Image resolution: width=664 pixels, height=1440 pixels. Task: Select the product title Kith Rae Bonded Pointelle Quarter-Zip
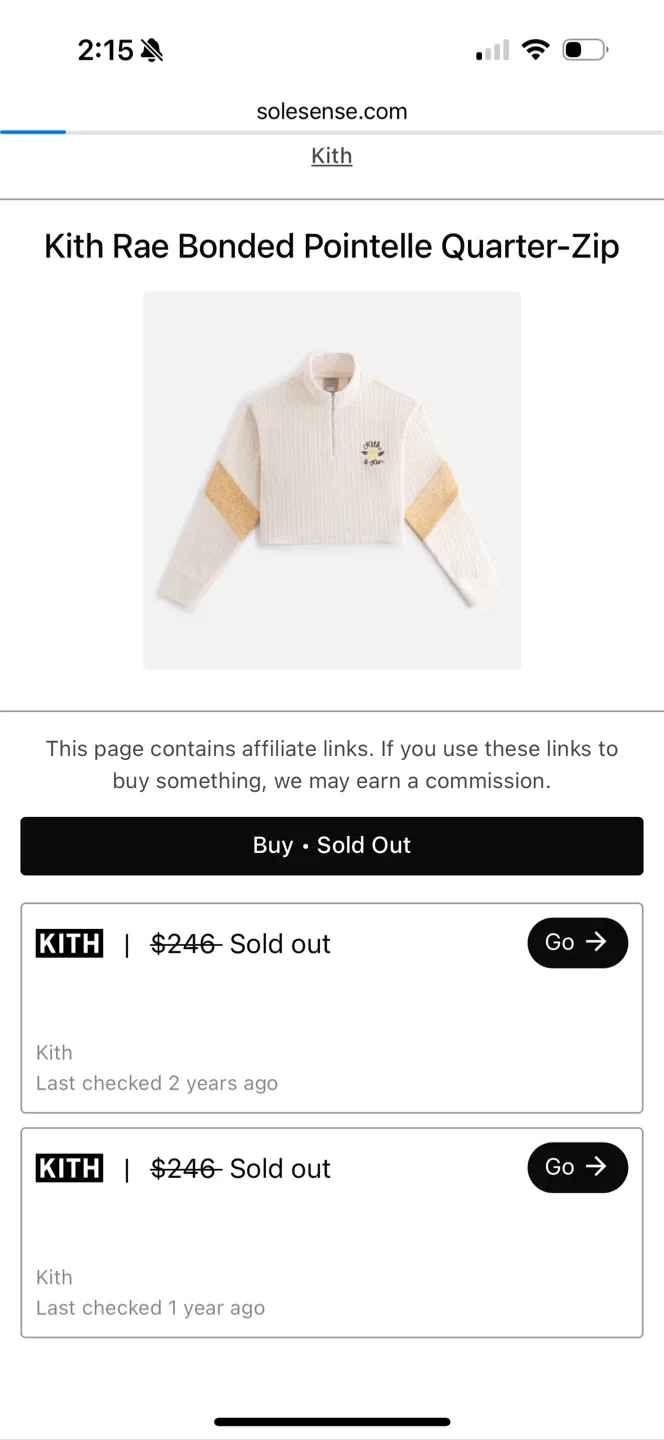point(331,246)
